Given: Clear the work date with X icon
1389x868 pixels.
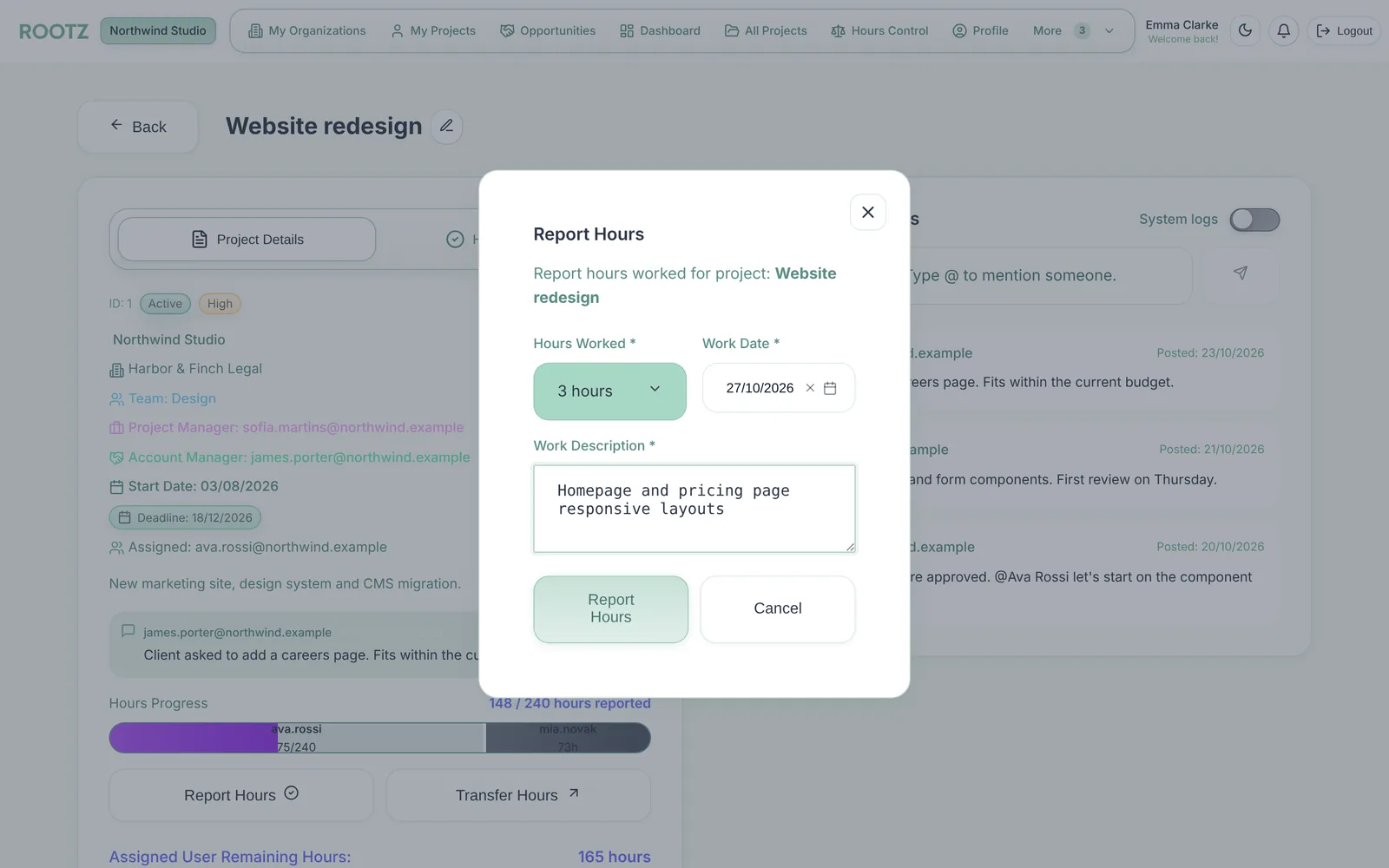Looking at the screenshot, I should coord(810,388).
